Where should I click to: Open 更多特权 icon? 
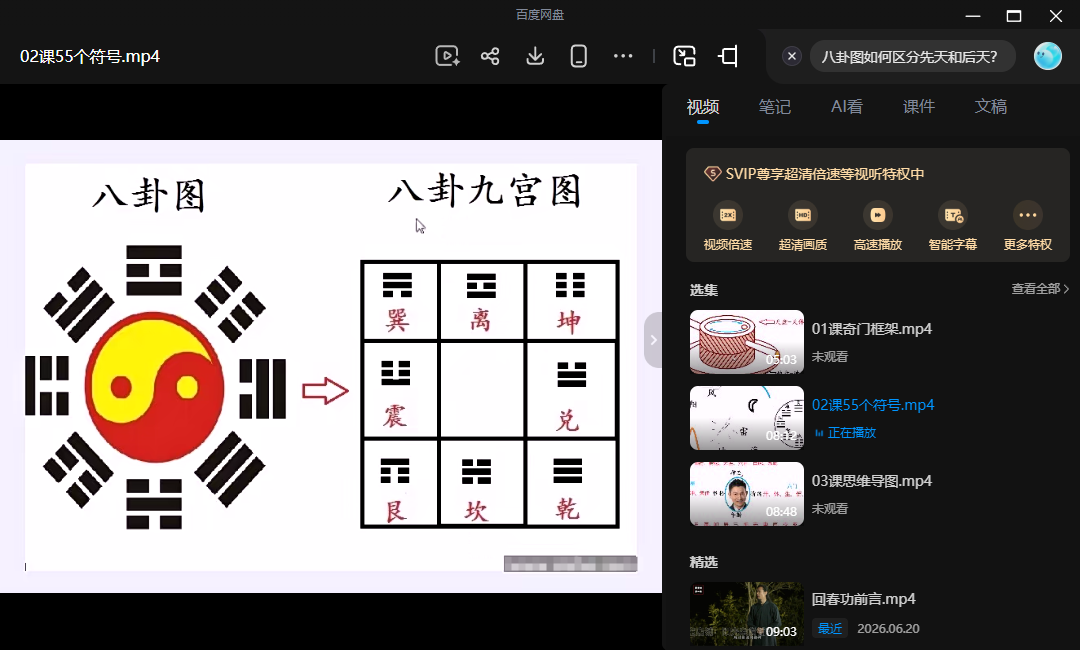point(1028,215)
